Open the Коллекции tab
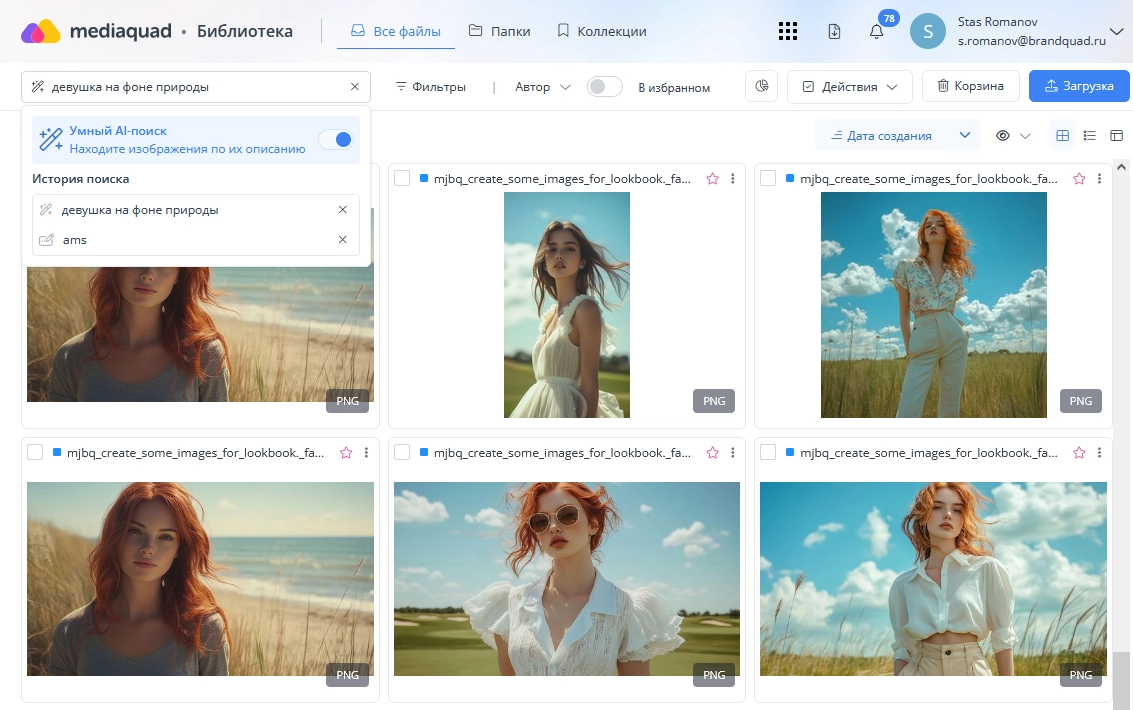Viewport: 1133px width, 710px height. coord(601,31)
